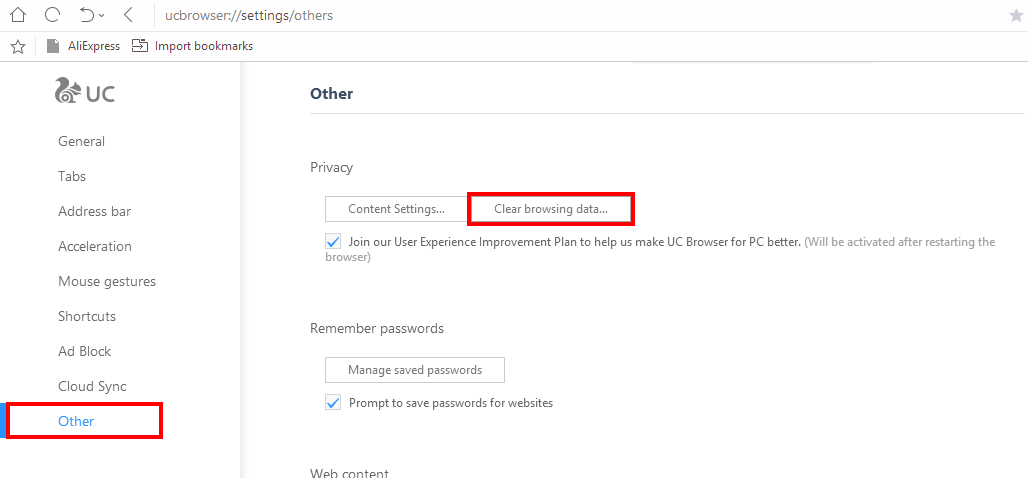This screenshot has width=1028, height=478.
Task: Expand the dropdown arrow beside the undo icon
Action: point(102,16)
